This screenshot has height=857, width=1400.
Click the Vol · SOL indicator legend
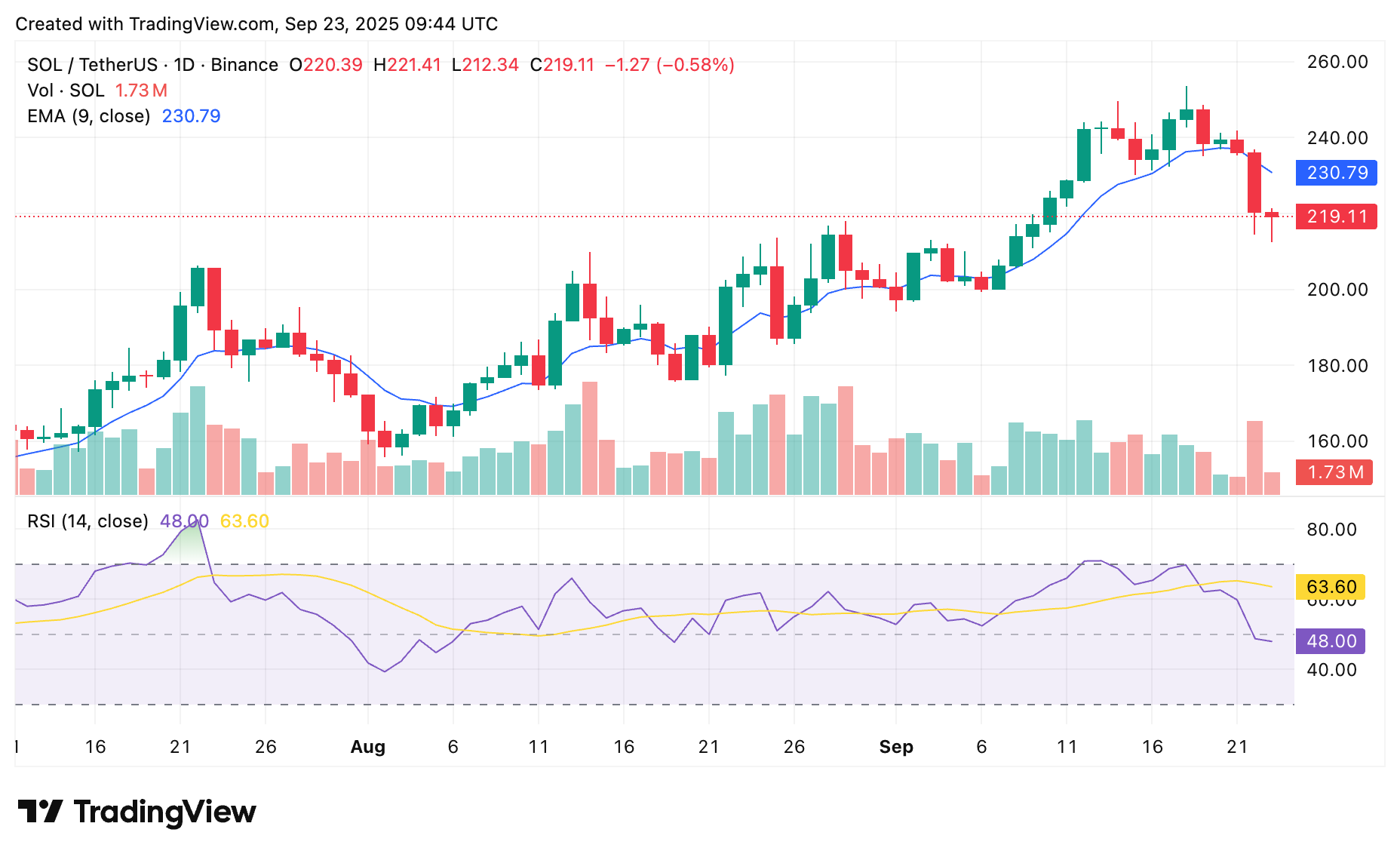tap(66, 91)
